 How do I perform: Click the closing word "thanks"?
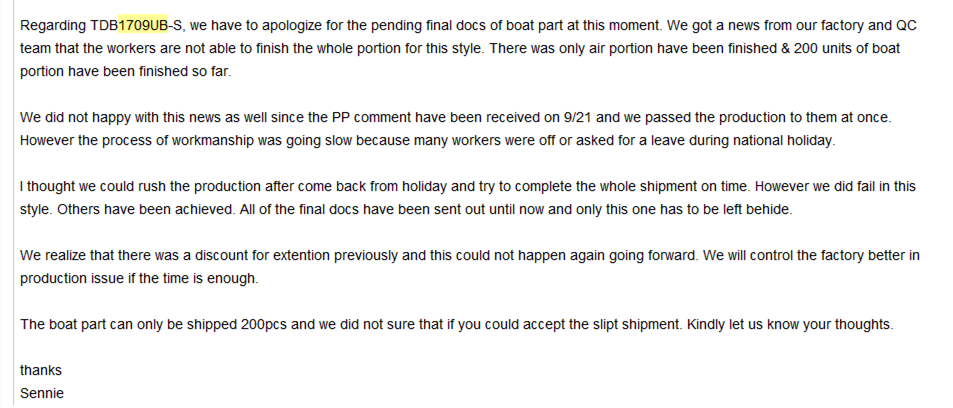coord(41,370)
